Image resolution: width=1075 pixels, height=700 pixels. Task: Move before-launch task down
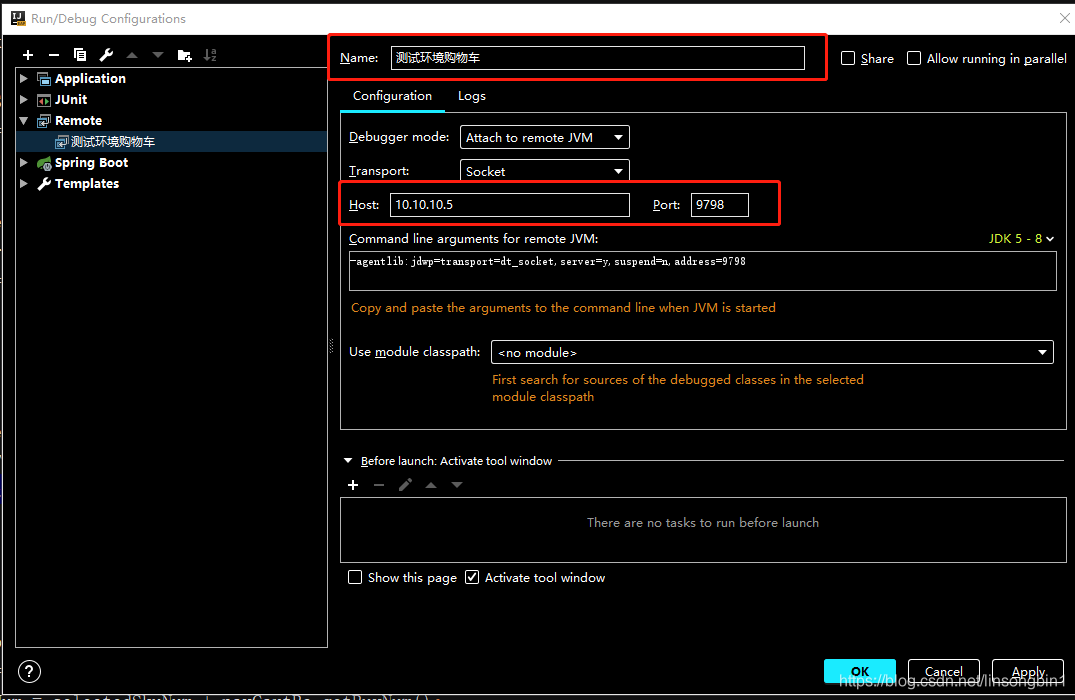click(457, 485)
